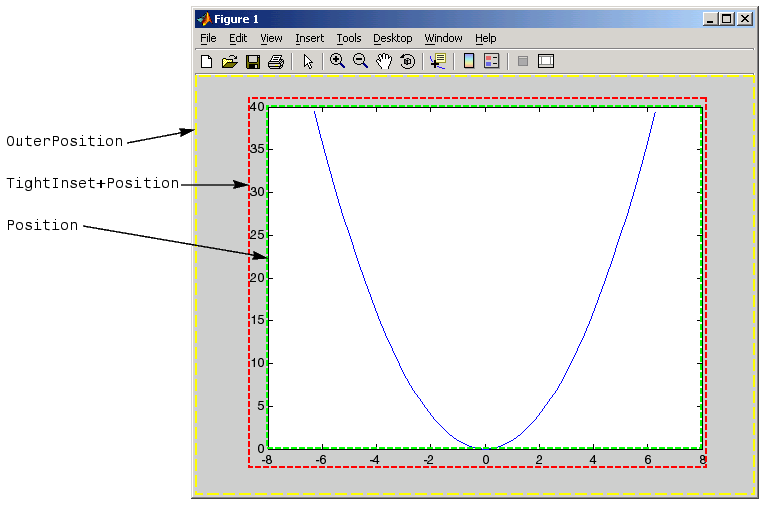765x516 pixels.
Task: Open a file with the folder icon
Action: (229, 61)
